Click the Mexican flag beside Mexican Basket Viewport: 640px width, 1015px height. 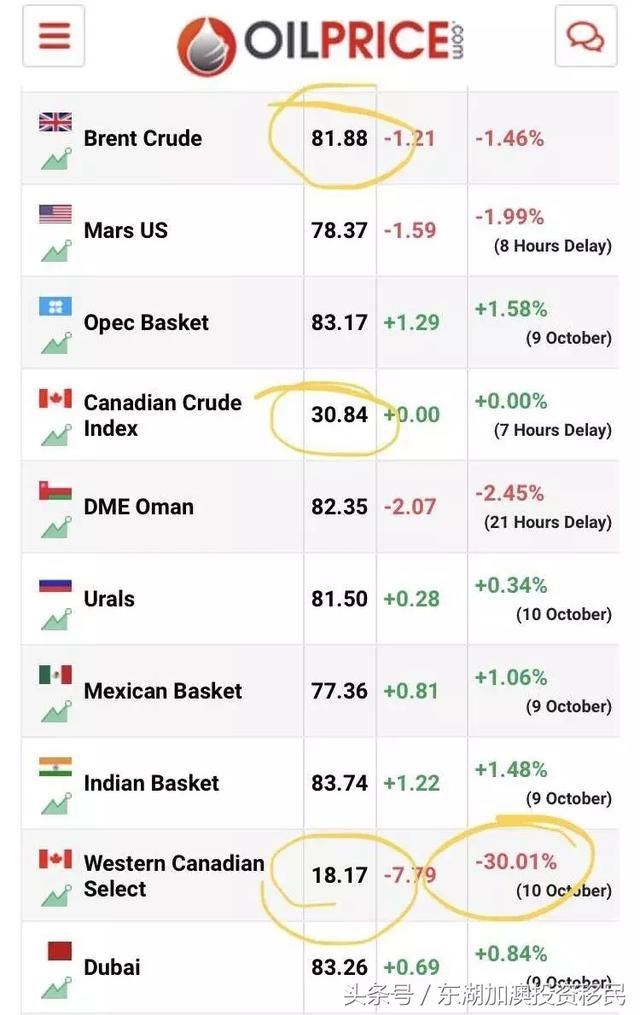tap(55, 674)
